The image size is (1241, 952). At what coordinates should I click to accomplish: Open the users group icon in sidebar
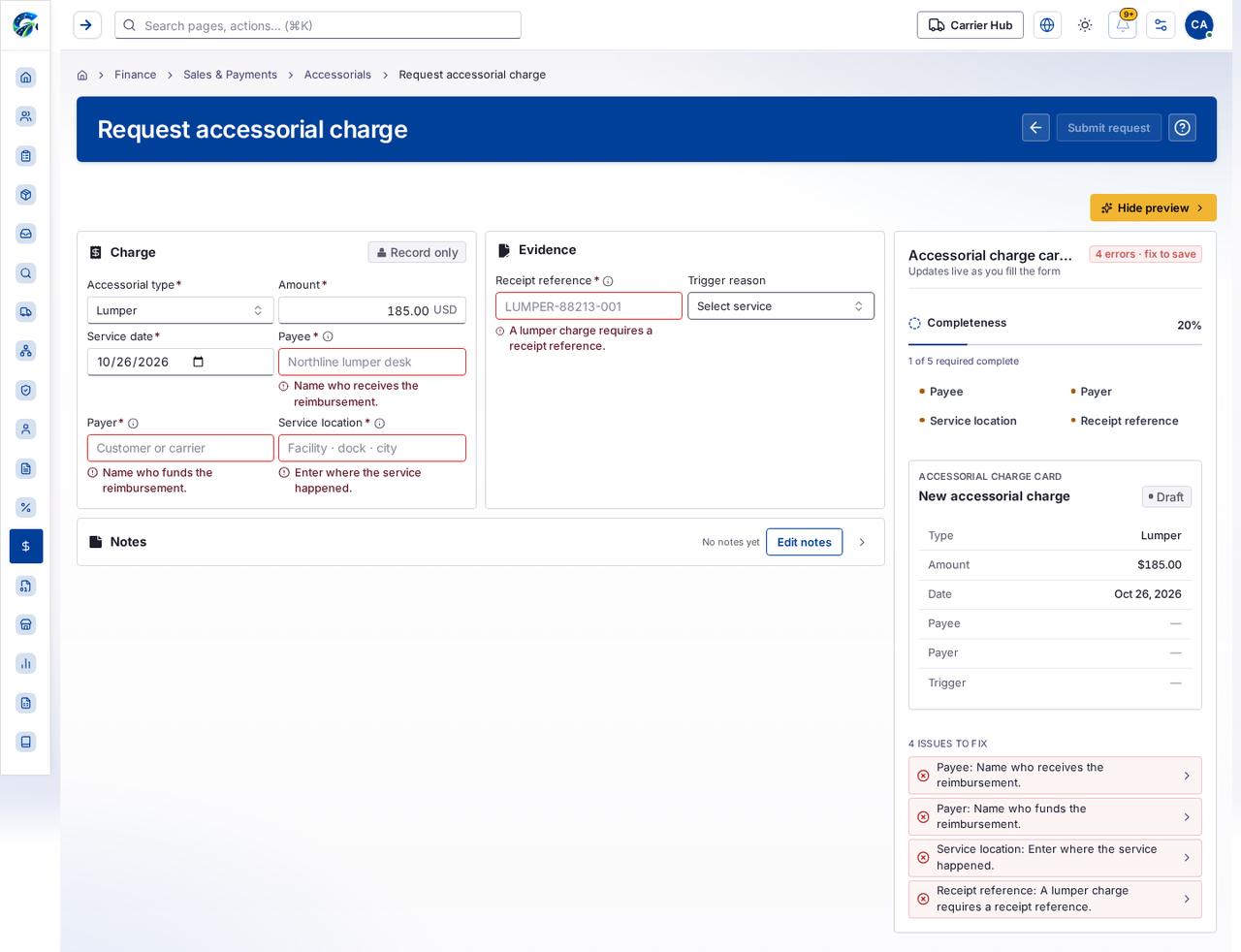pyautogui.click(x=26, y=116)
